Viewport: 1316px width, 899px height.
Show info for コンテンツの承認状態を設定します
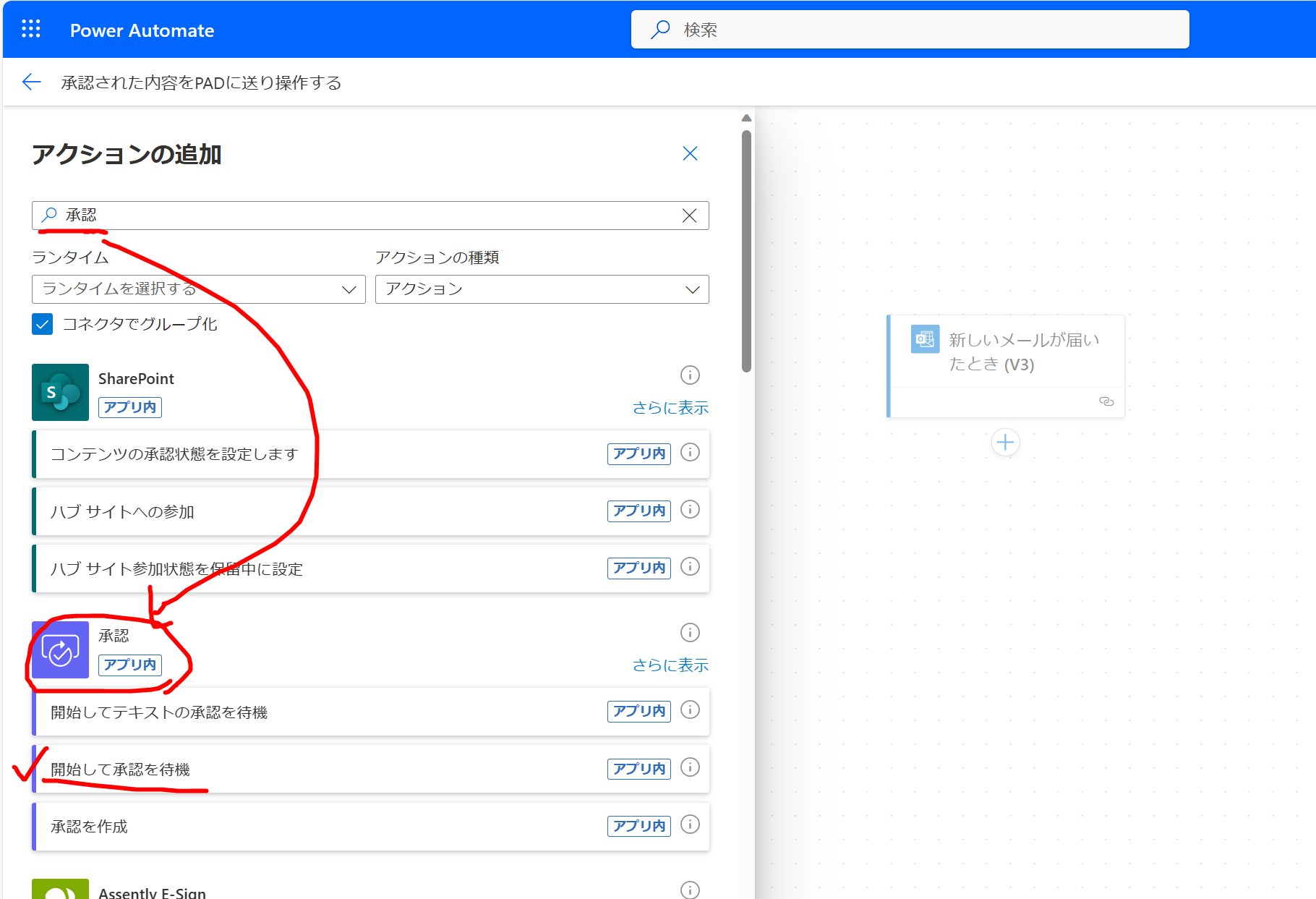[x=691, y=453]
